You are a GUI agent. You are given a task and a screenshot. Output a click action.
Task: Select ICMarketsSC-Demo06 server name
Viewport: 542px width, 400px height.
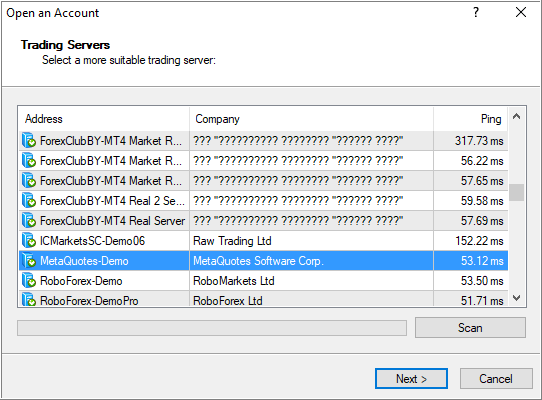coord(92,241)
